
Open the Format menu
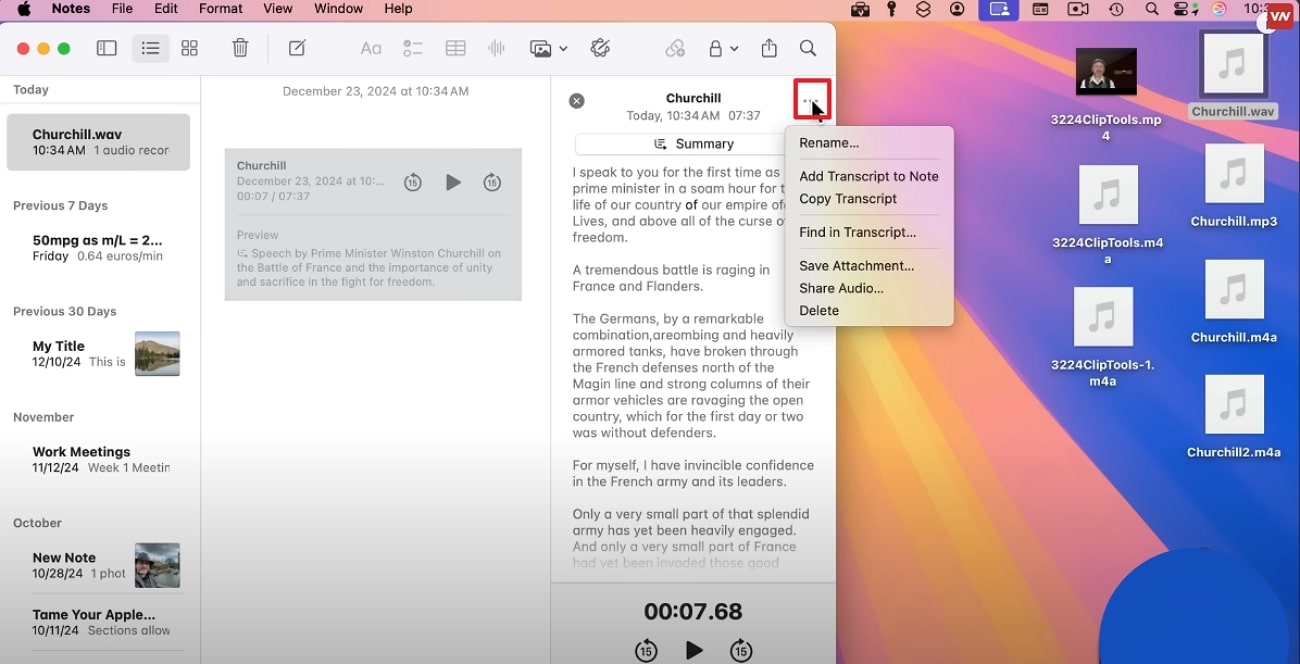pos(221,9)
